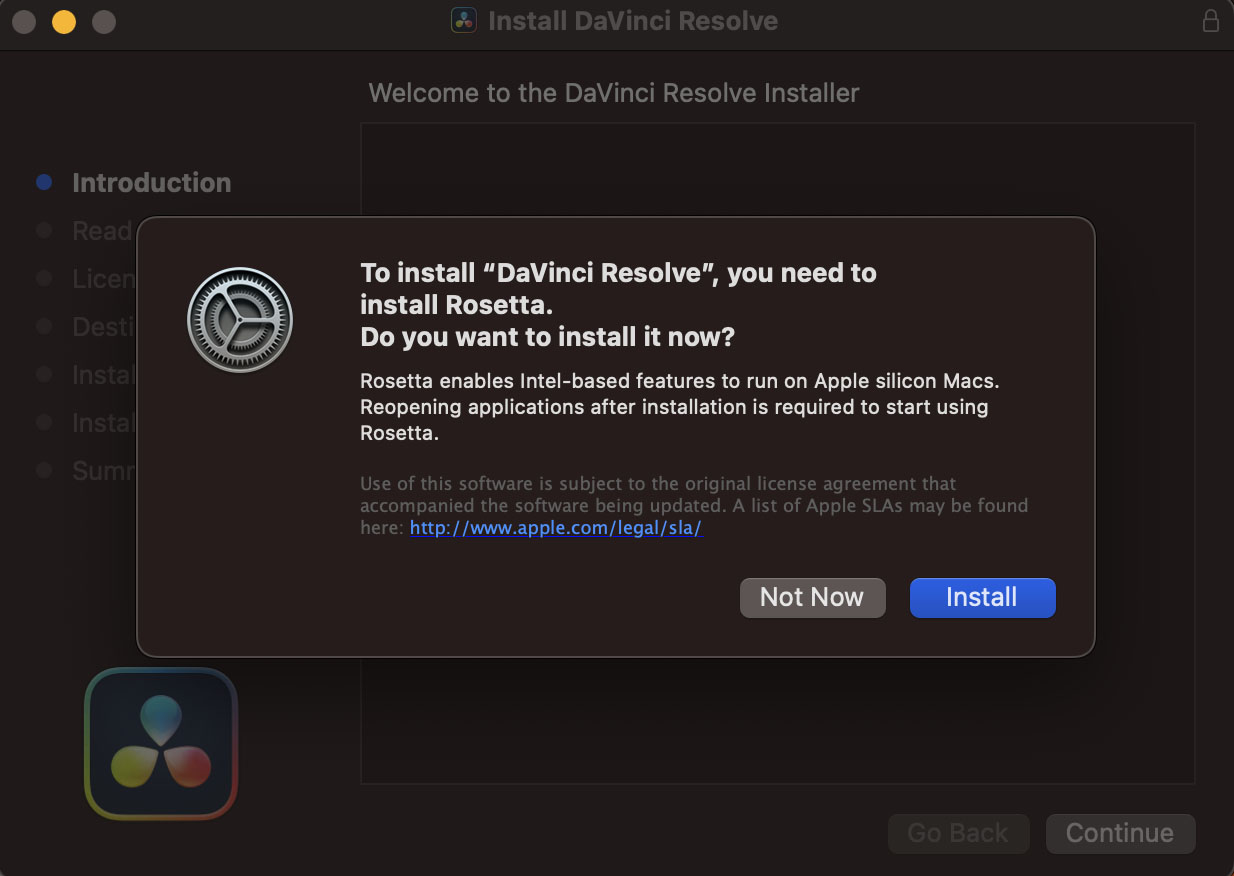Click the lock icon in the title bar
1234x876 pixels.
click(x=1211, y=21)
